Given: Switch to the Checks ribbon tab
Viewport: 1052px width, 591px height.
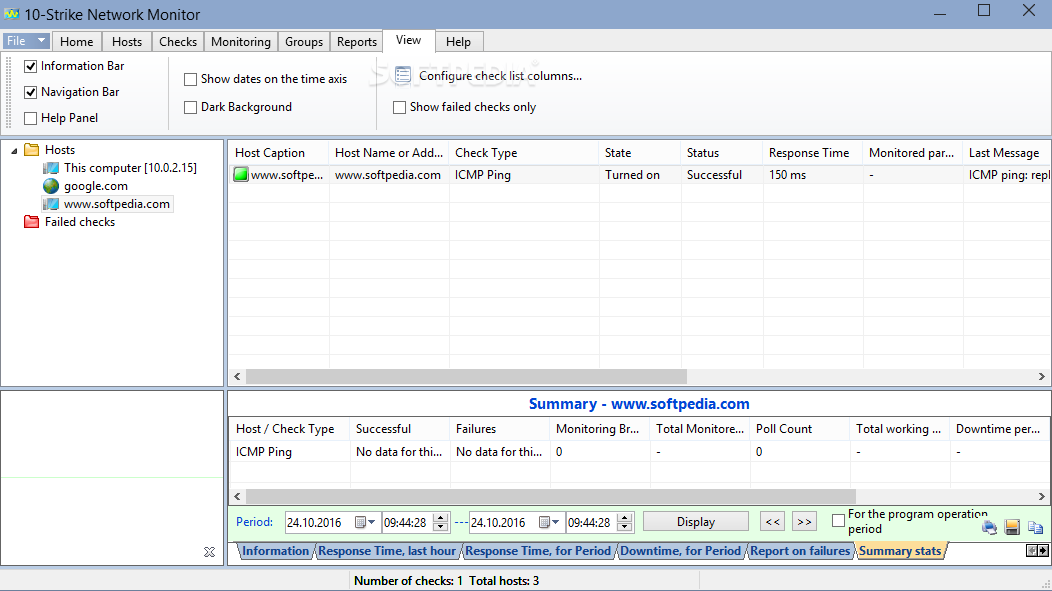Looking at the screenshot, I should pyautogui.click(x=178, y=42).
